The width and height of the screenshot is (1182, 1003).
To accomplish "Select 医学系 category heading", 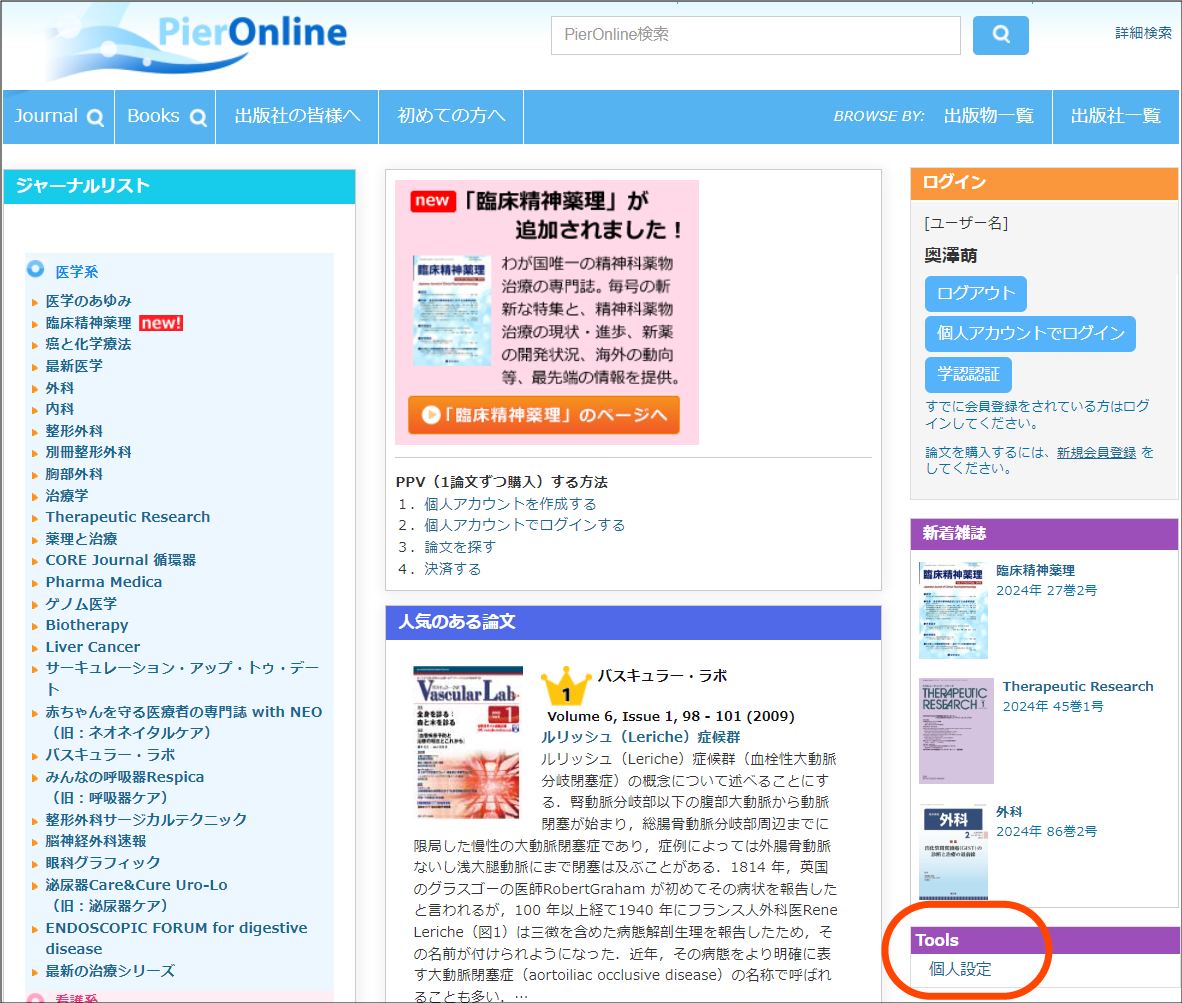I will [x=76, y=271].
